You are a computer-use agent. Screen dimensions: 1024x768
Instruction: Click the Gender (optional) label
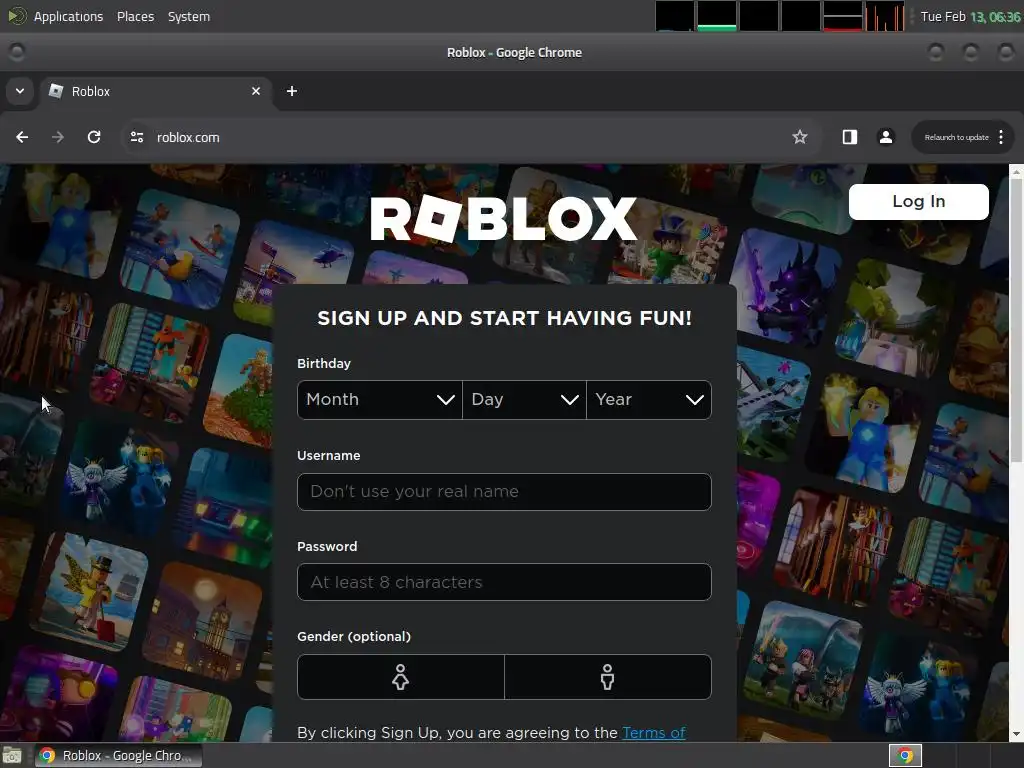(354, 636)
